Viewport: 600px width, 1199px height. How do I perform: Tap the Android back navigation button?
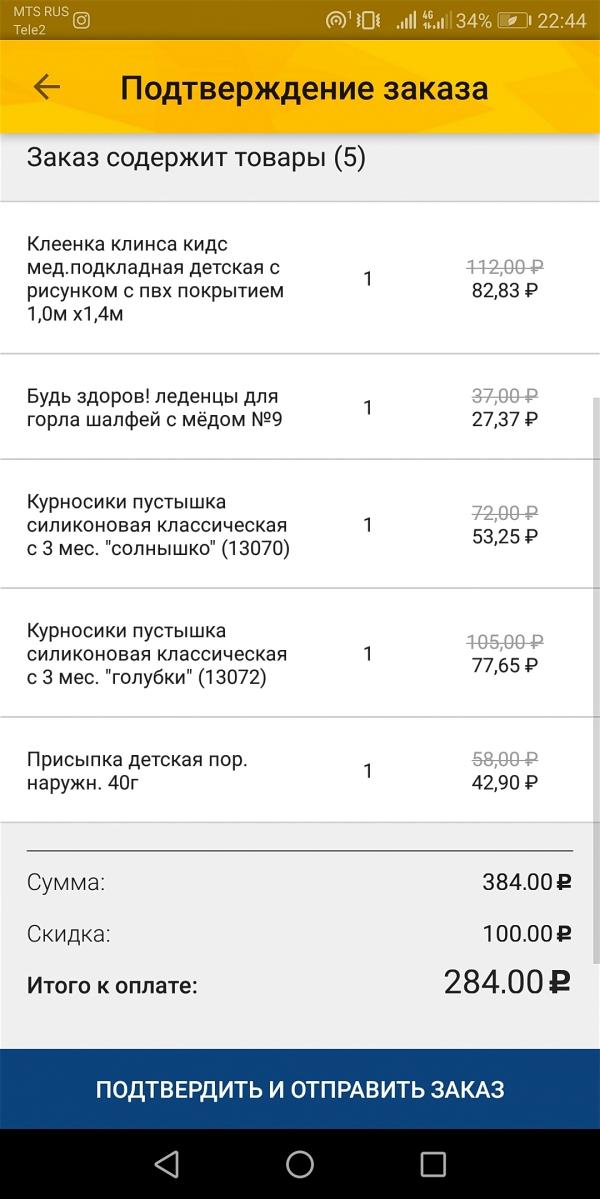point(166,1164)
